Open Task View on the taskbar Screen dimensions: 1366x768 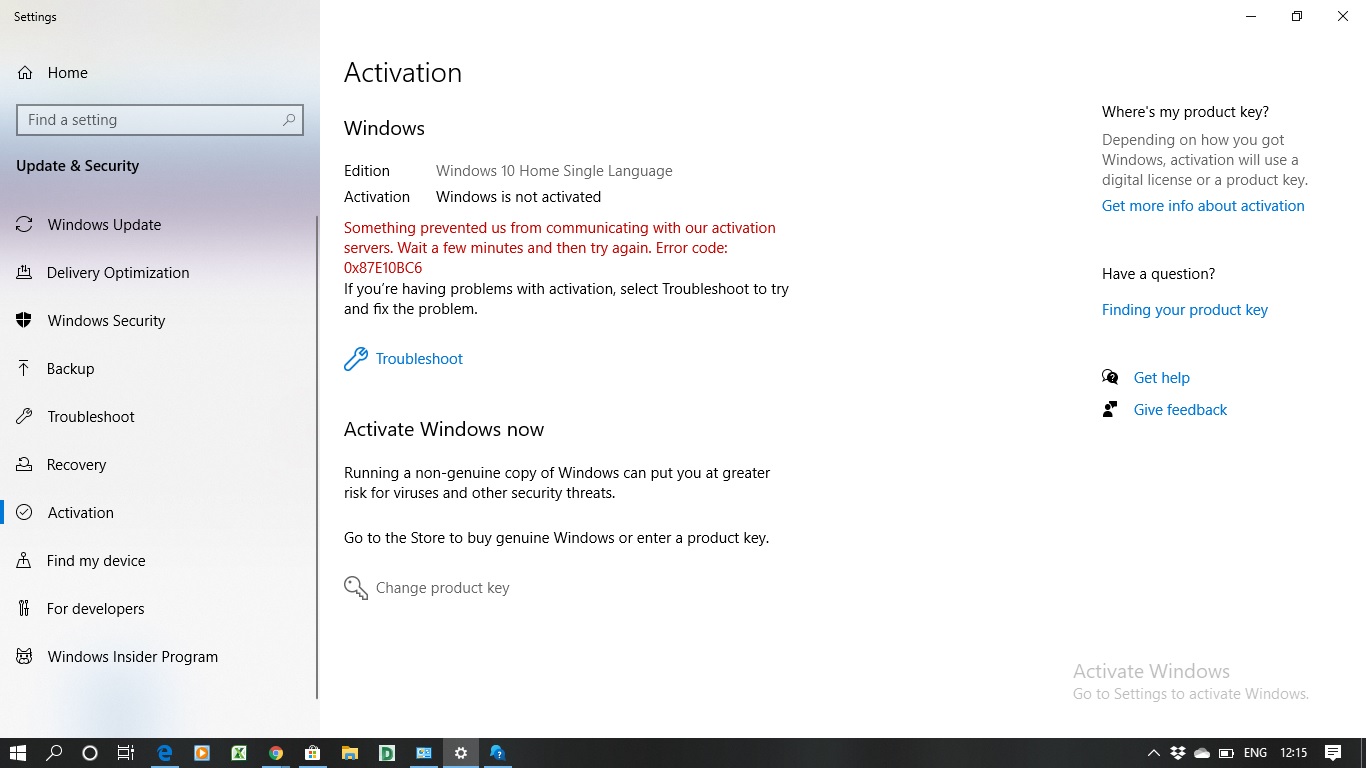pyautogui.click(x=126, y=753)
